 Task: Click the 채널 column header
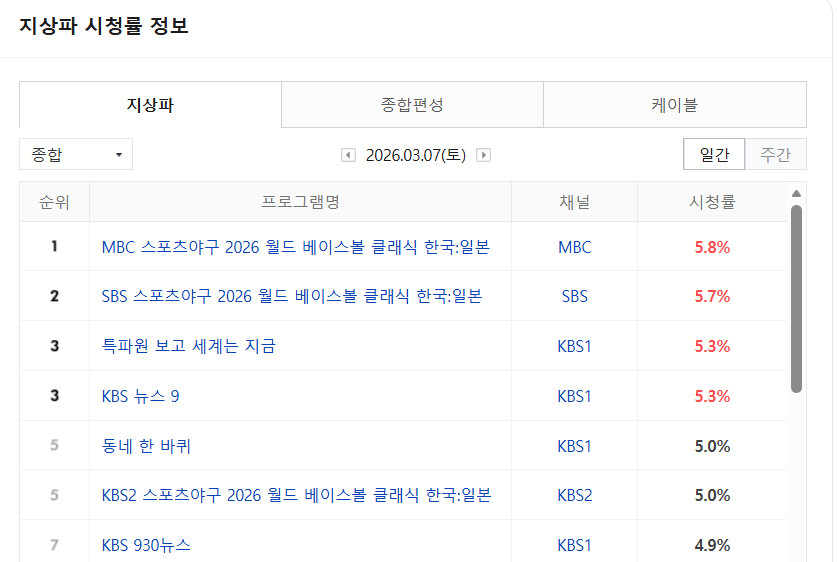574,202
